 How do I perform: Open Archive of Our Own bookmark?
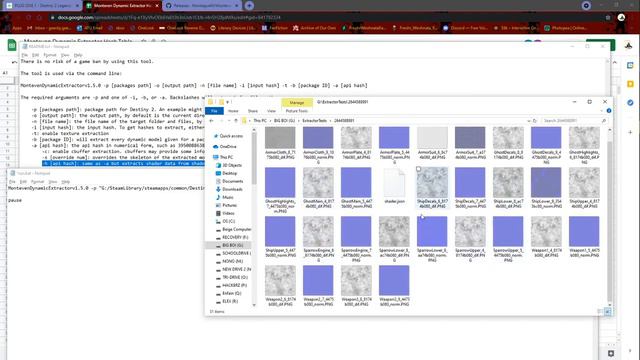(314, 28)
